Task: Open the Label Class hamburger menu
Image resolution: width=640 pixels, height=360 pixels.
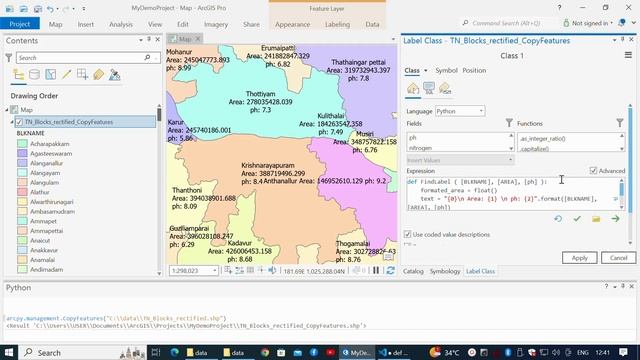Action: (x=628, y=55)
